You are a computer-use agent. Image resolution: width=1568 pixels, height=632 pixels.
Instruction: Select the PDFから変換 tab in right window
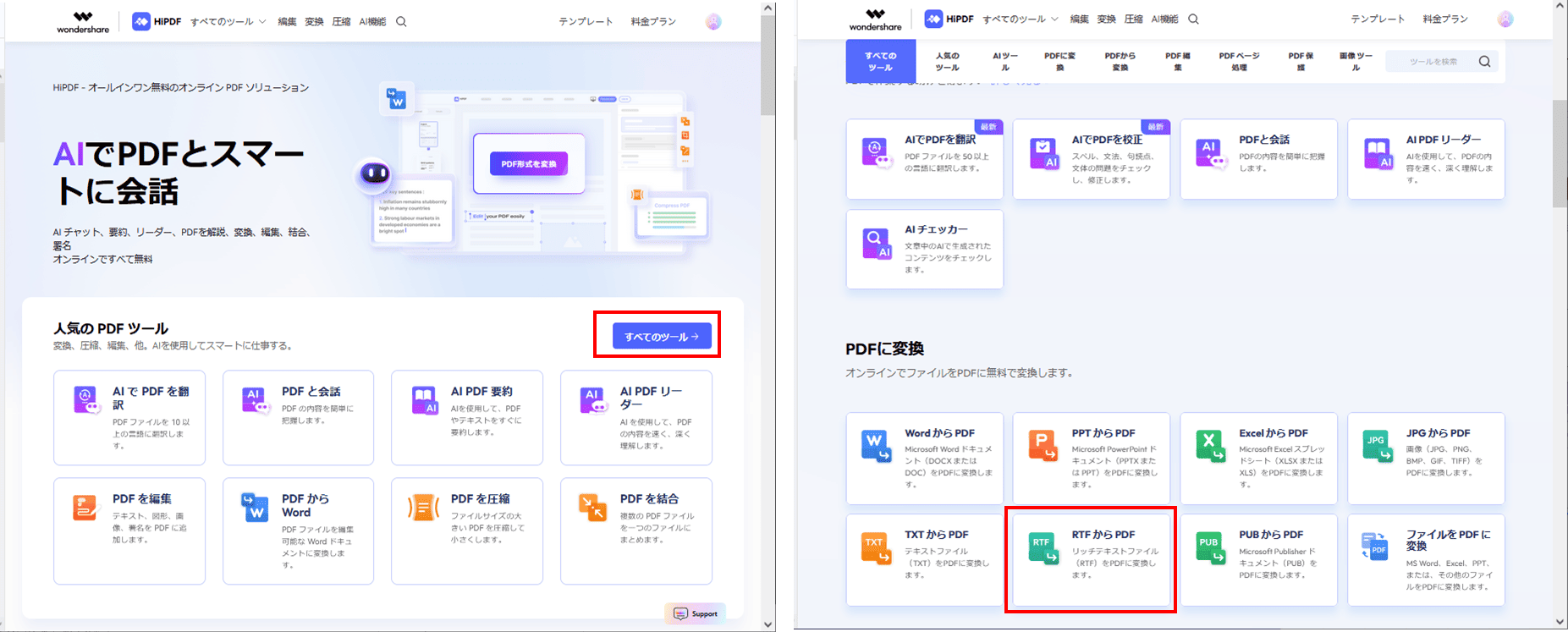coord(1120,61)
